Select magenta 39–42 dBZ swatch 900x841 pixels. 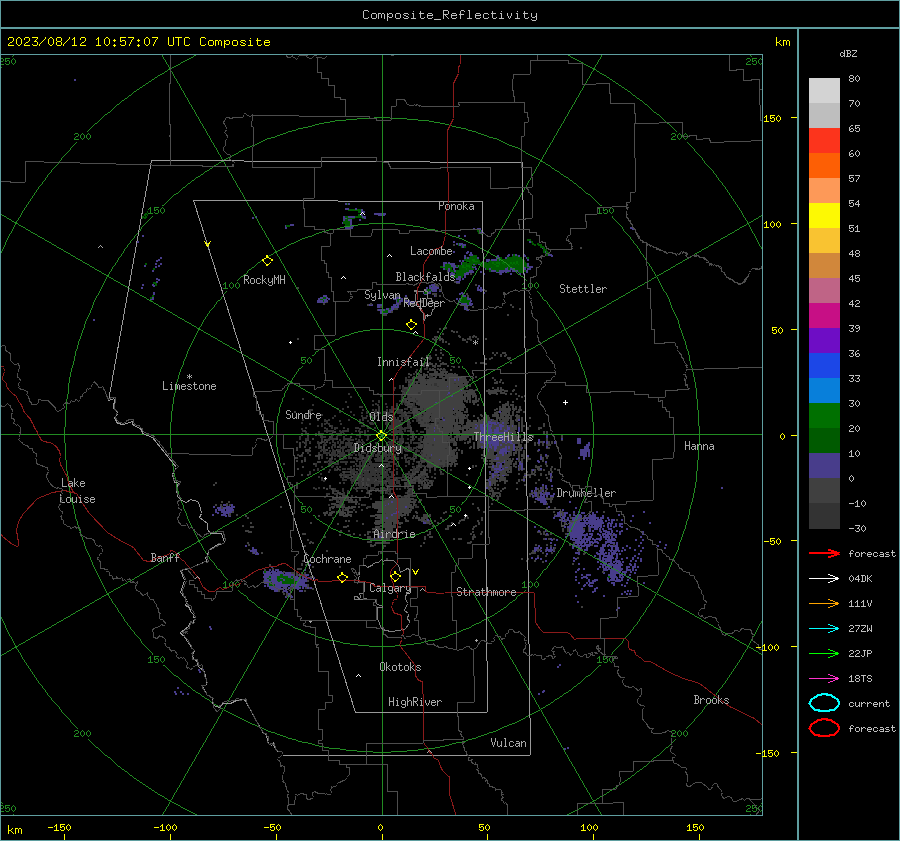point(824,316)
